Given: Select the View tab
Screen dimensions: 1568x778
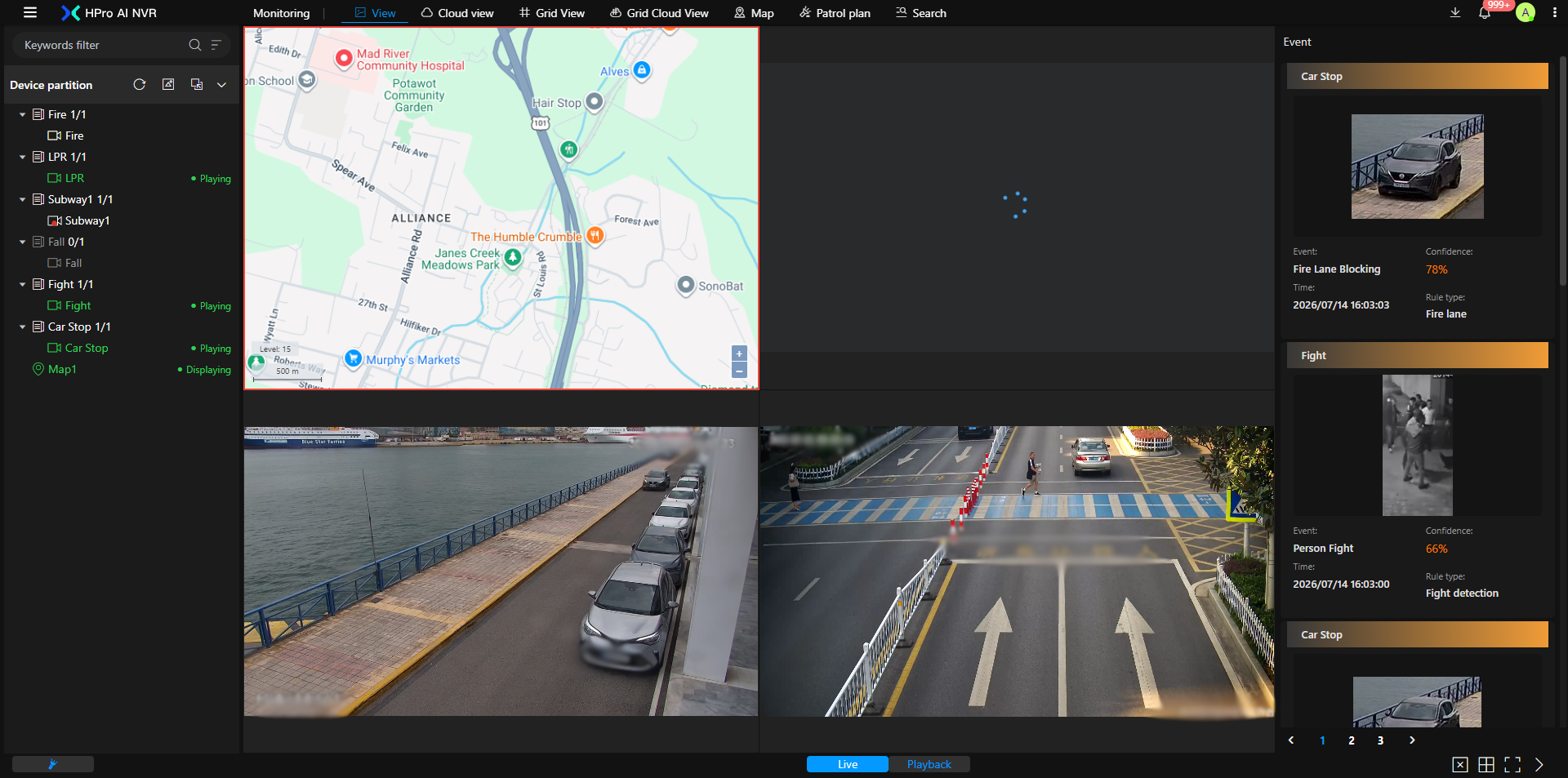Looking at the screenshot, I should (375, 13).
